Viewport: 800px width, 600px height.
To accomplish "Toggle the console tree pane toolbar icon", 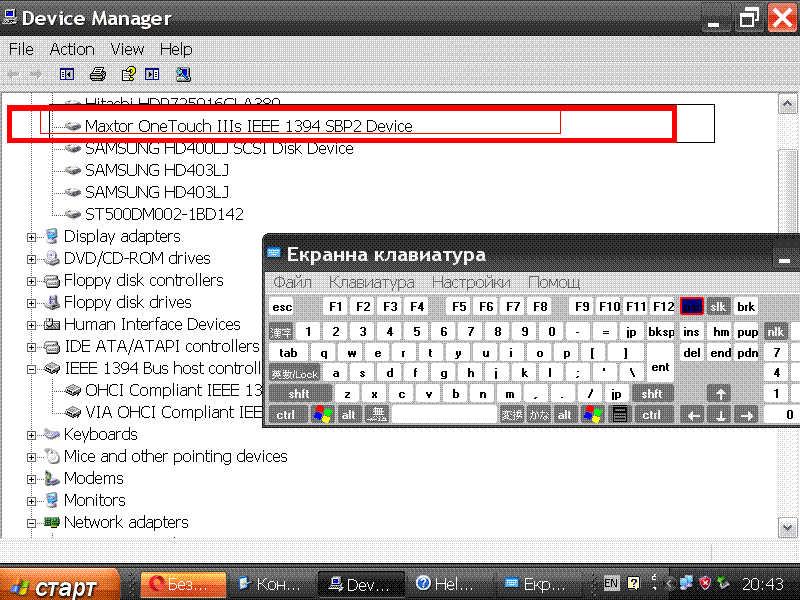I will click(x=67, y=74).
